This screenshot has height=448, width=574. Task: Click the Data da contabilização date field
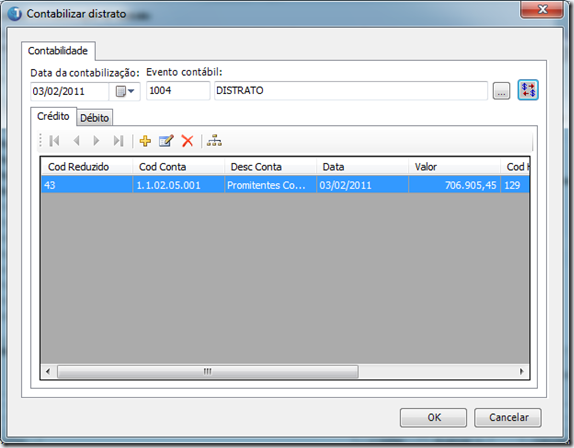click(70, 91)
